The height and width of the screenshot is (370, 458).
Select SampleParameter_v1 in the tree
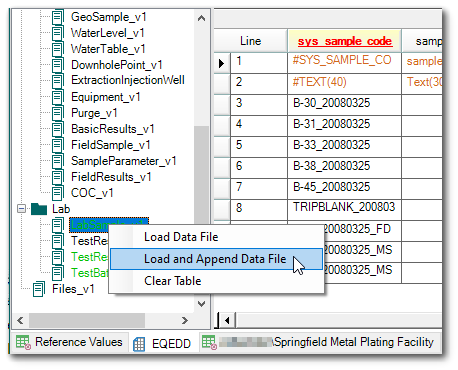(x=124, y=161)
